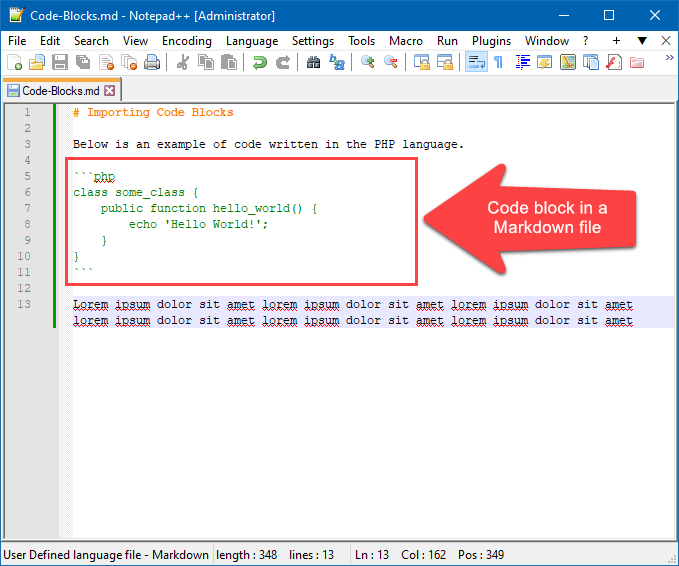Click line number 13 in the margin

click(24, 304)
